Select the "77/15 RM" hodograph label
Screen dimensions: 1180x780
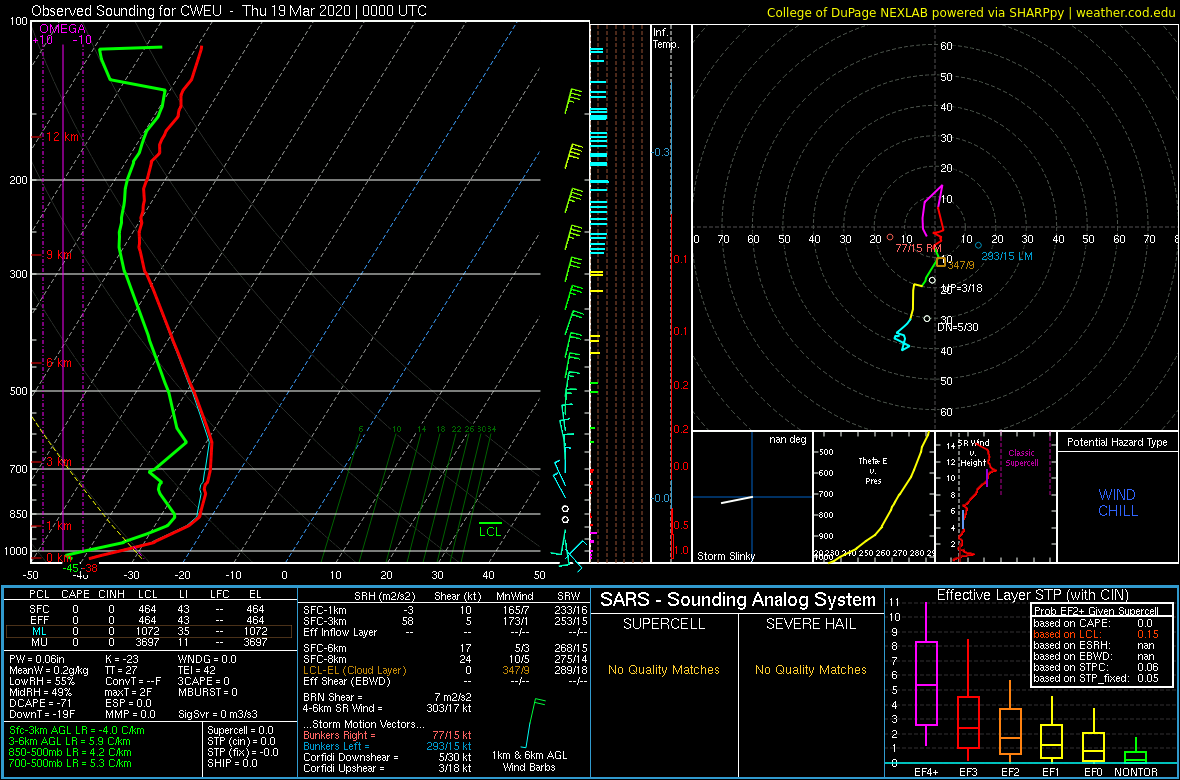click(x=919, y=248)
